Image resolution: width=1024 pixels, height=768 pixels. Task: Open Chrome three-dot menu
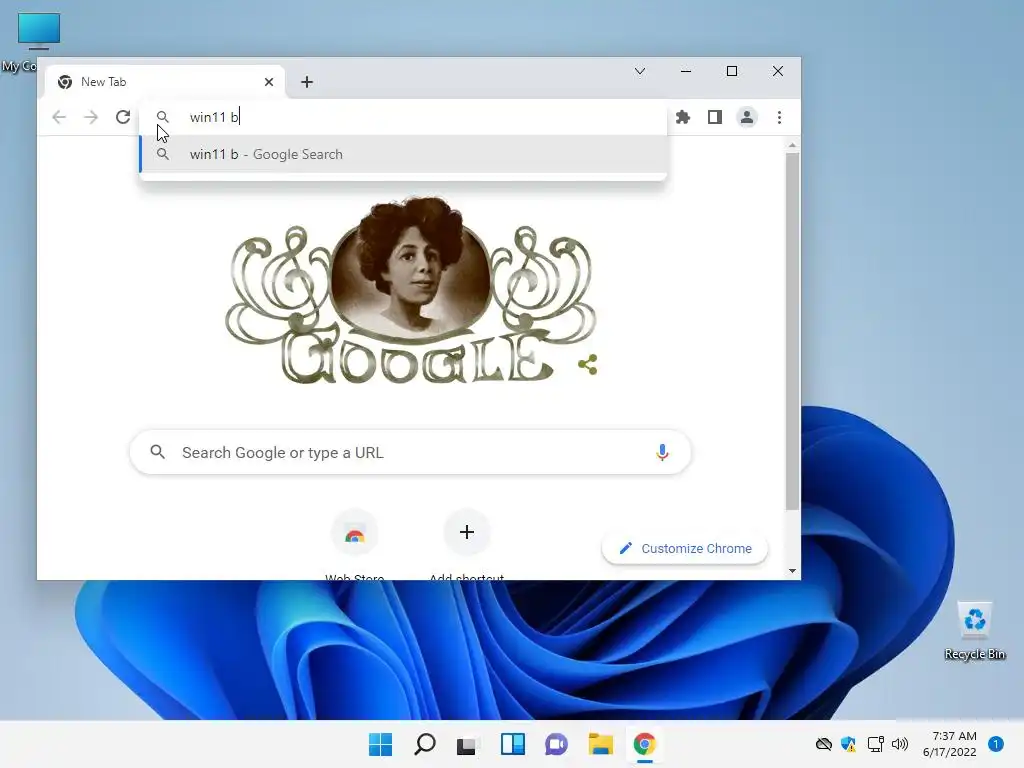coord(779,117)
